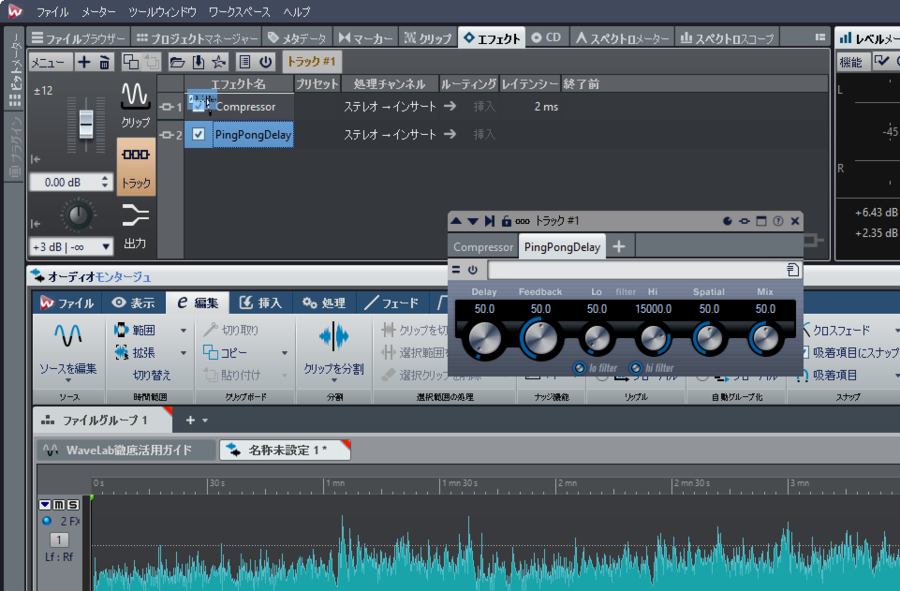Select the 出力 (Output) effects section

click(135, 226)
